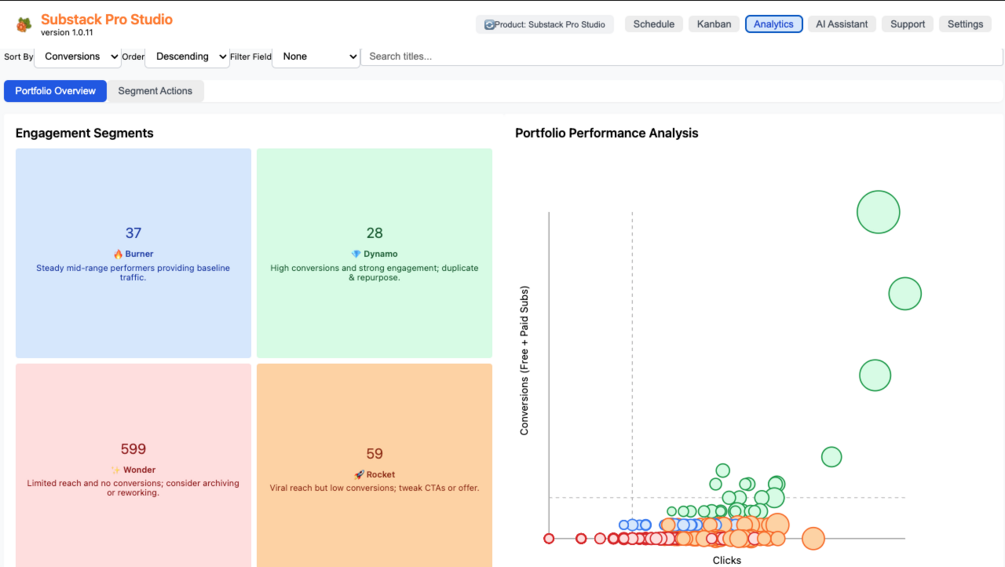The image size is (1005, 567).
Task: Click the diamond icon beside Dynamo
Action: [x=356, y=254]
